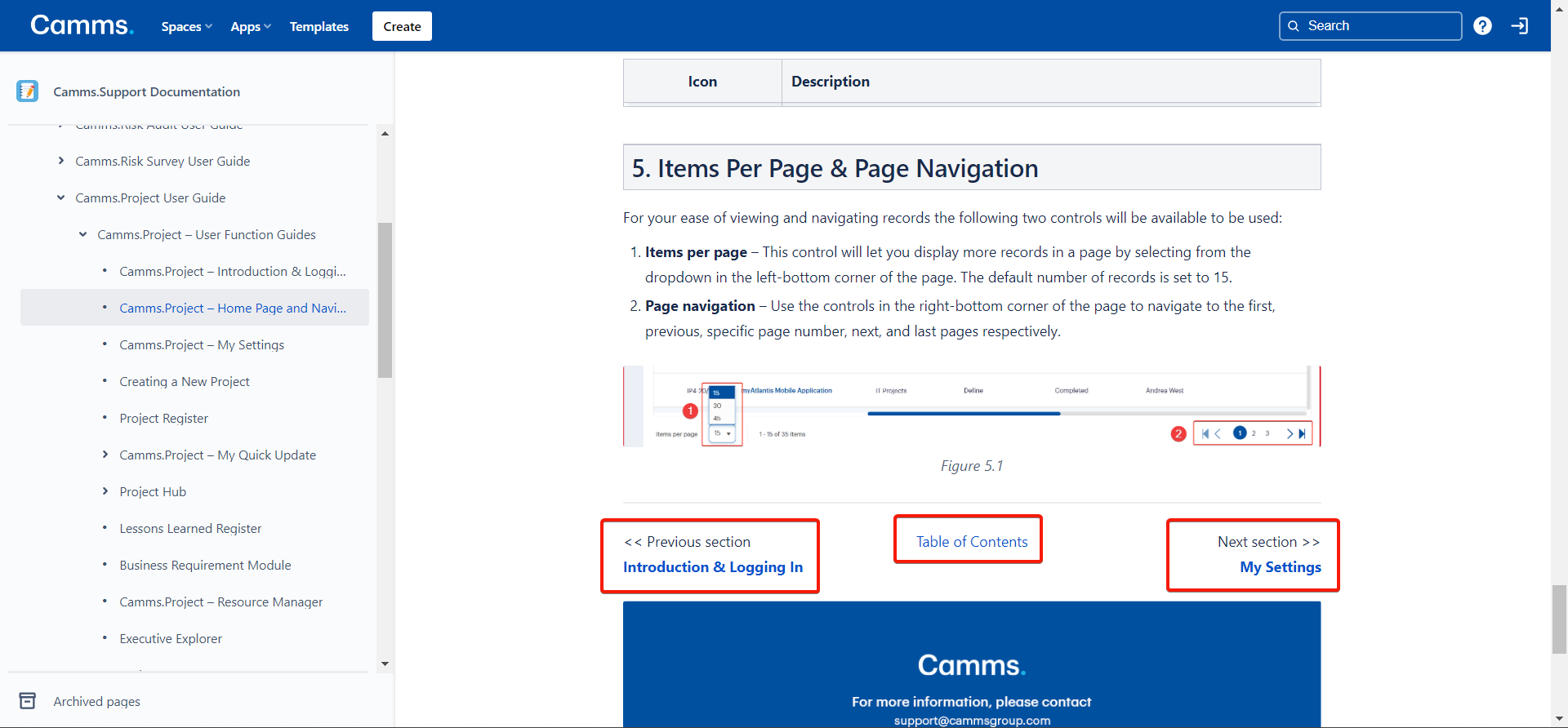1568x728 pixels.
Task: Click the 'Figure 5.1' caption text
Action: pyautogui.click(x=972, y=466)
